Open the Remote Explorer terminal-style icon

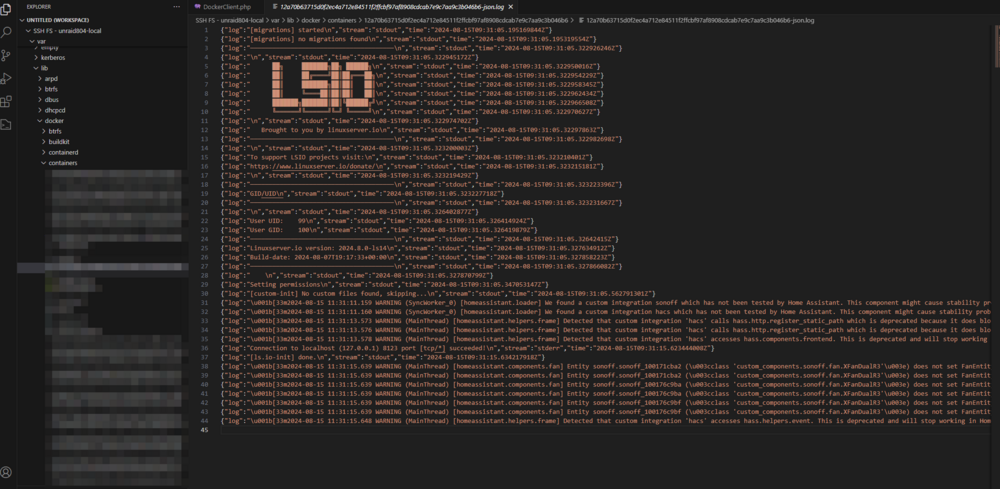click(6, 124)
